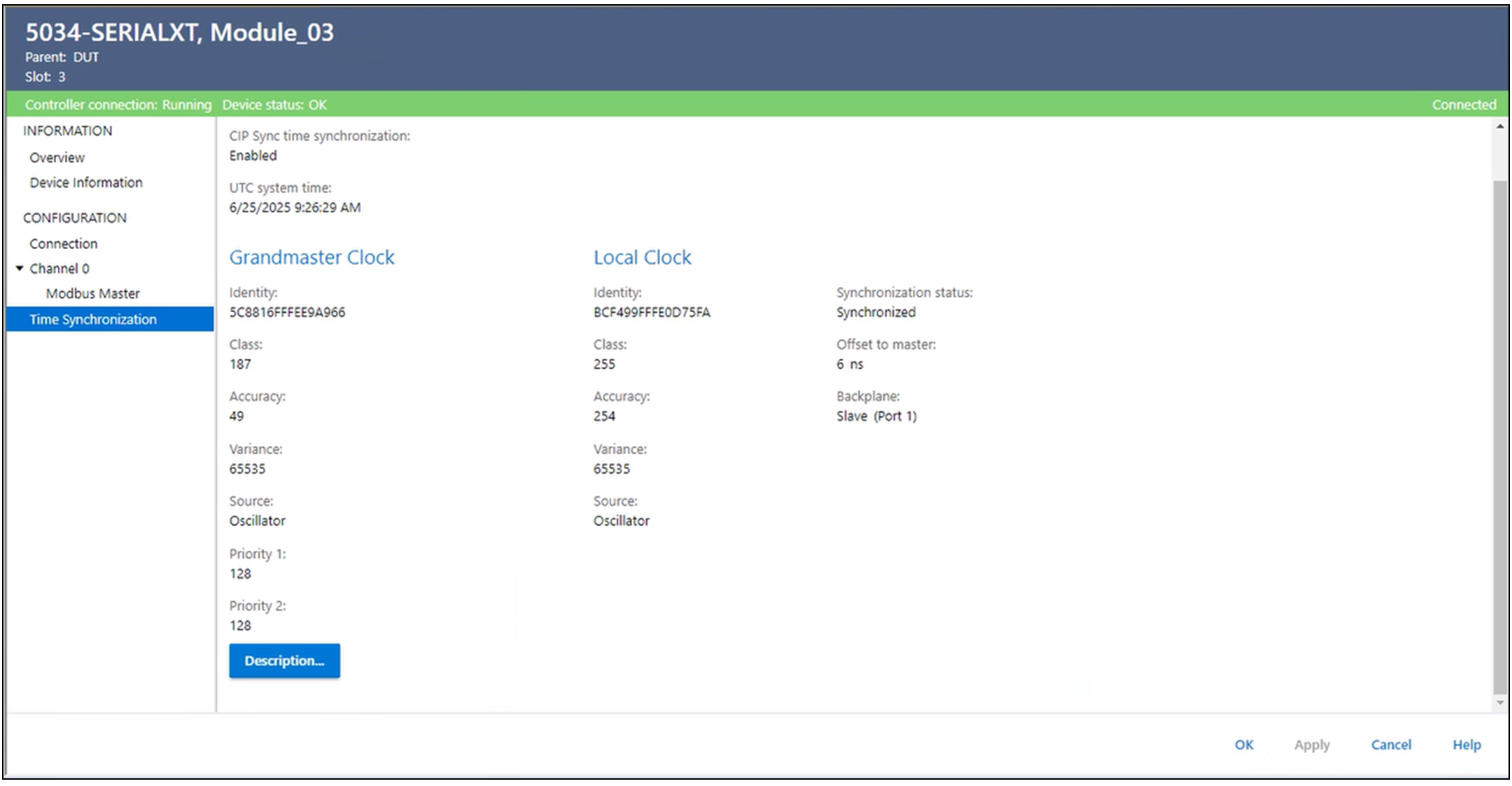Click the Synchronized status value

click(x=875, y=312)
